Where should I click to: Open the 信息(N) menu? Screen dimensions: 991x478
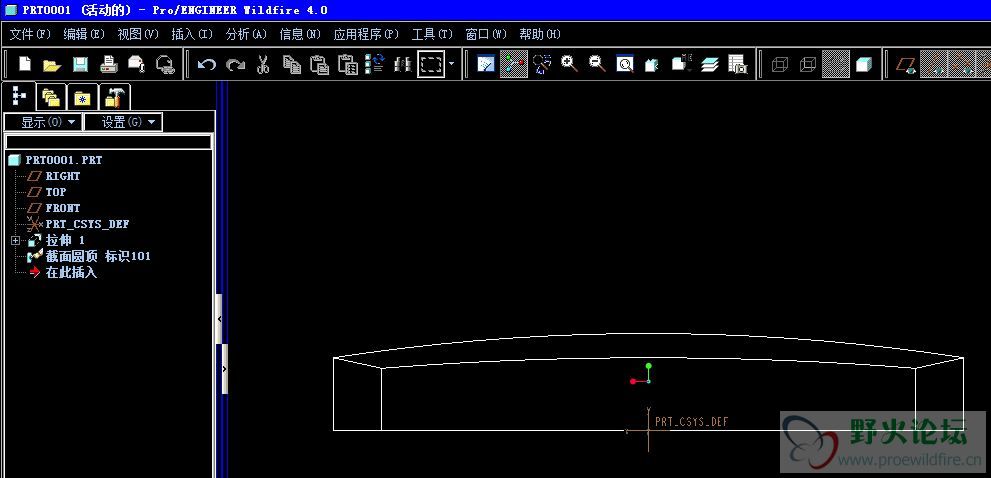pyautogui.click(x=300, y=34)
